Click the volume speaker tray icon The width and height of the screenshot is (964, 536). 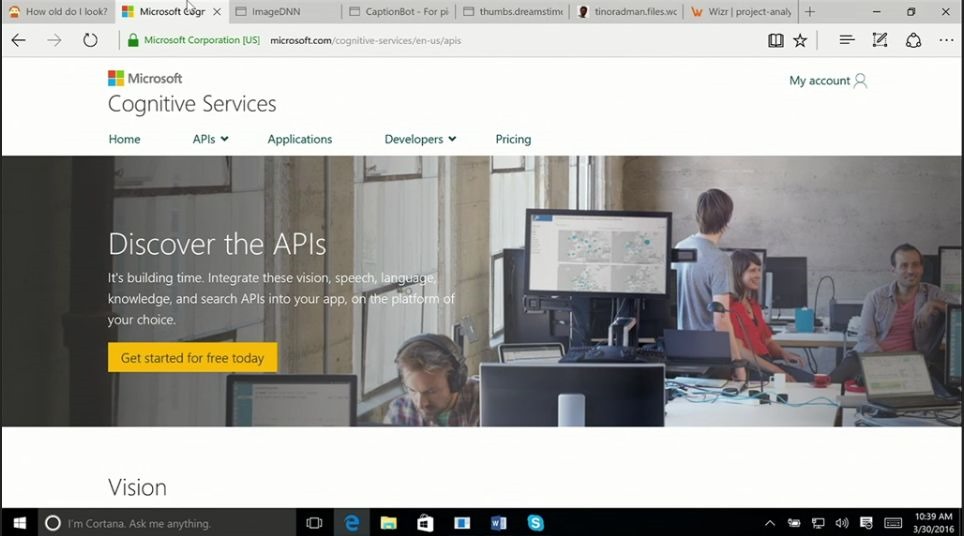point(842,523)
